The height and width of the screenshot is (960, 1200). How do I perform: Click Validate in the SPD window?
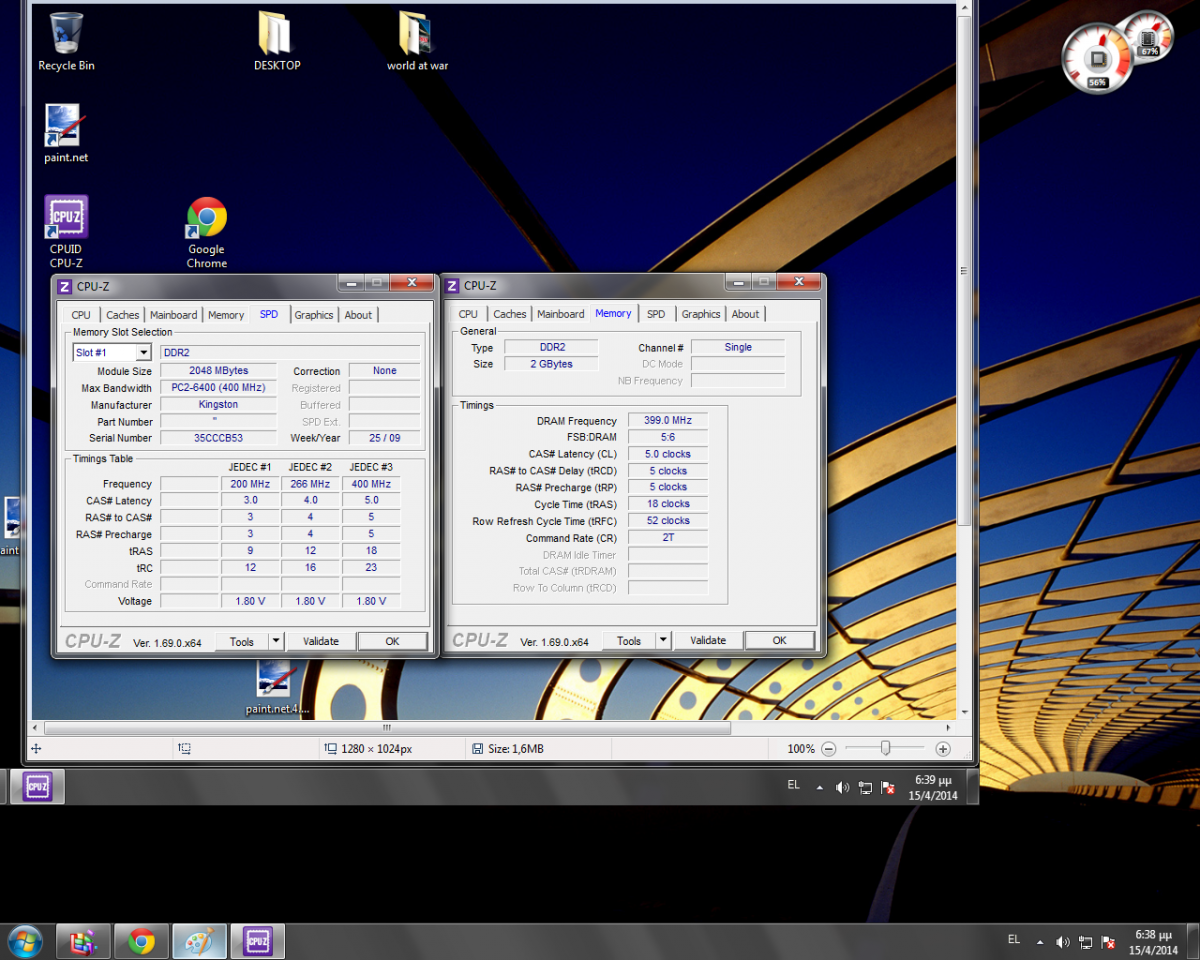click(321, 641)
